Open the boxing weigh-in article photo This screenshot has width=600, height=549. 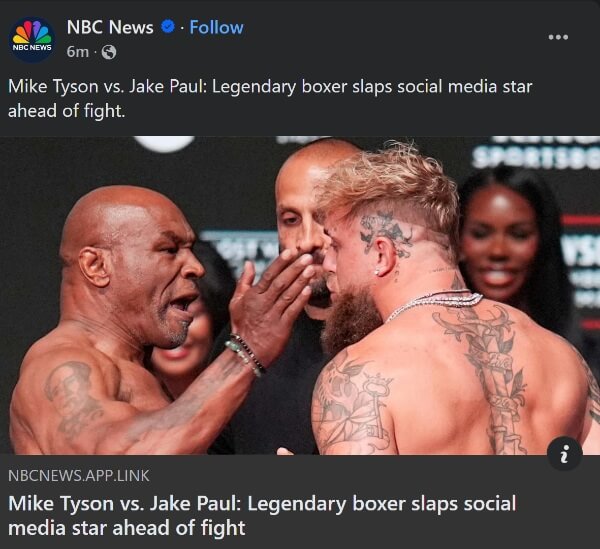[300, 295]
